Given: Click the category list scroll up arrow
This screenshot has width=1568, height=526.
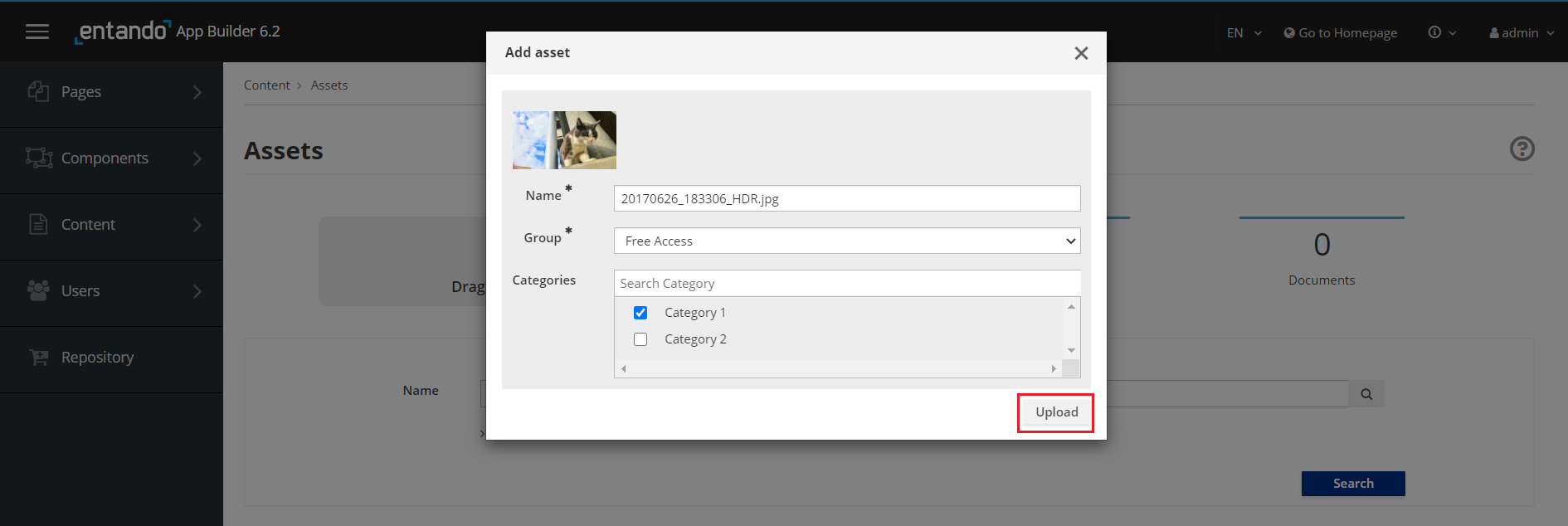Looking at the screenshot, I should click(1071, 306).
